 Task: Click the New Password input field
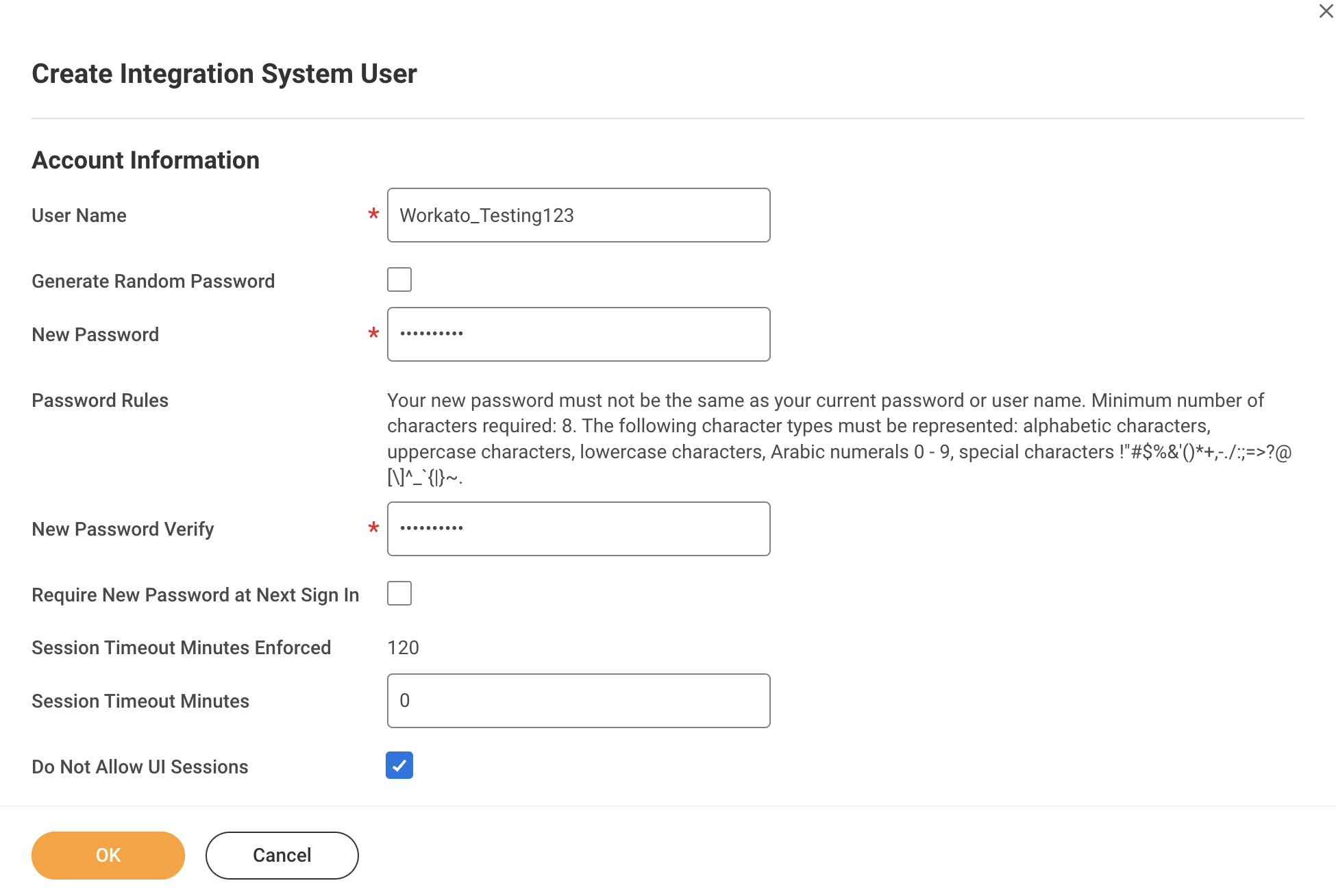coord(579,334)
